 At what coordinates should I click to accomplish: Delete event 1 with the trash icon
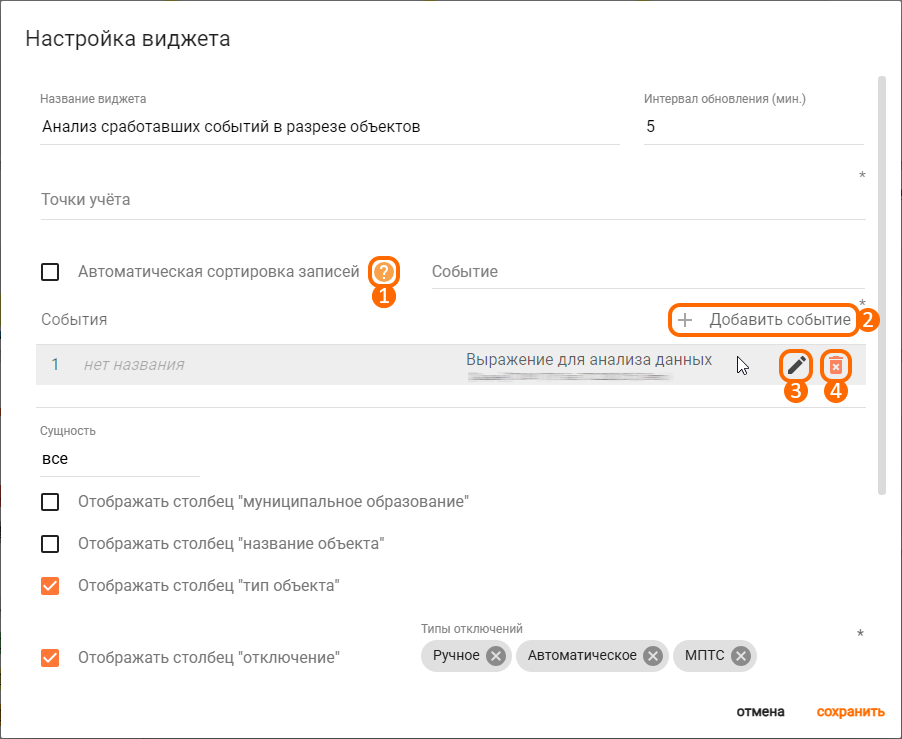tap(836, 365)
